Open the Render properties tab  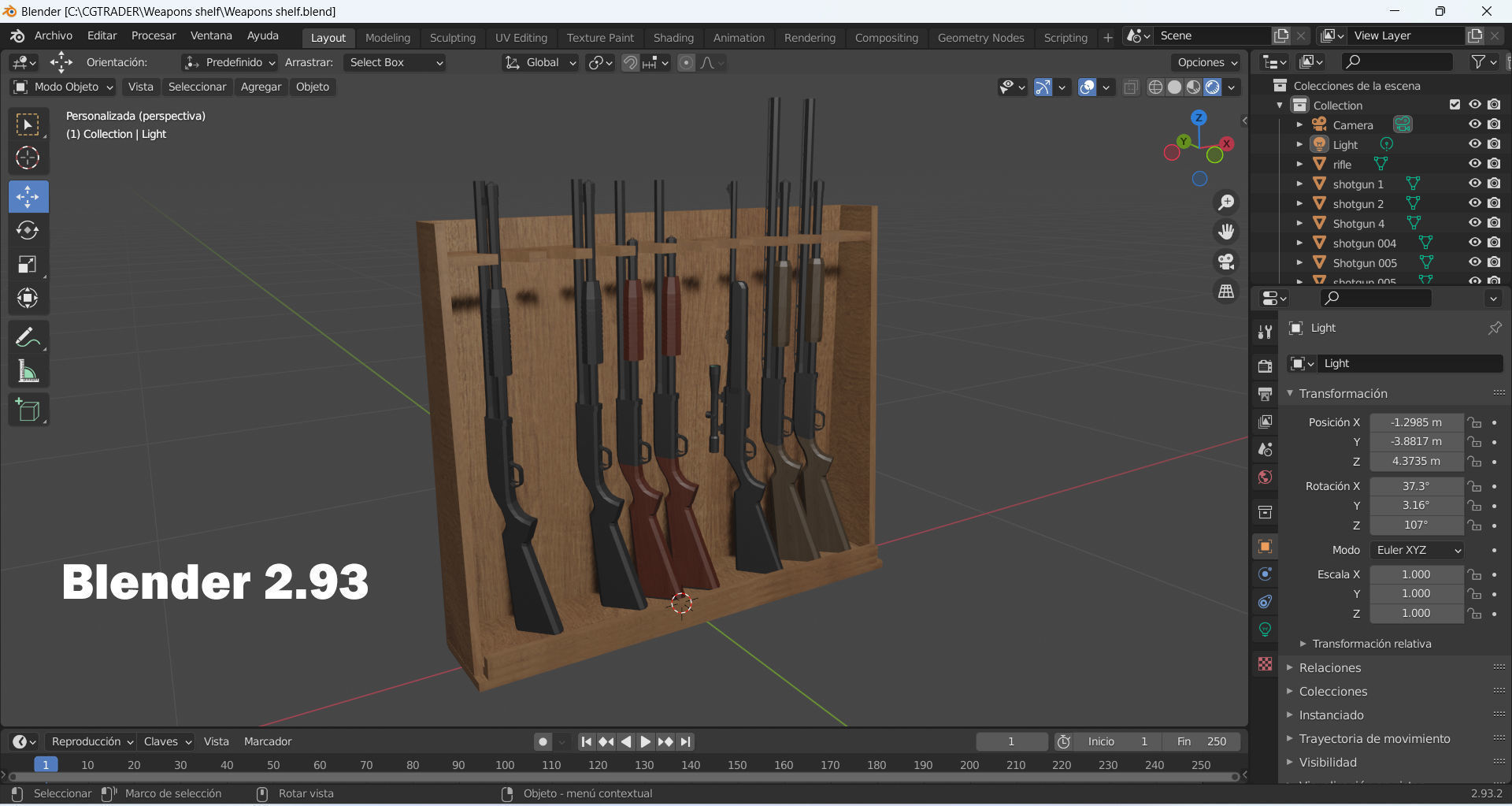(1266, 366)
